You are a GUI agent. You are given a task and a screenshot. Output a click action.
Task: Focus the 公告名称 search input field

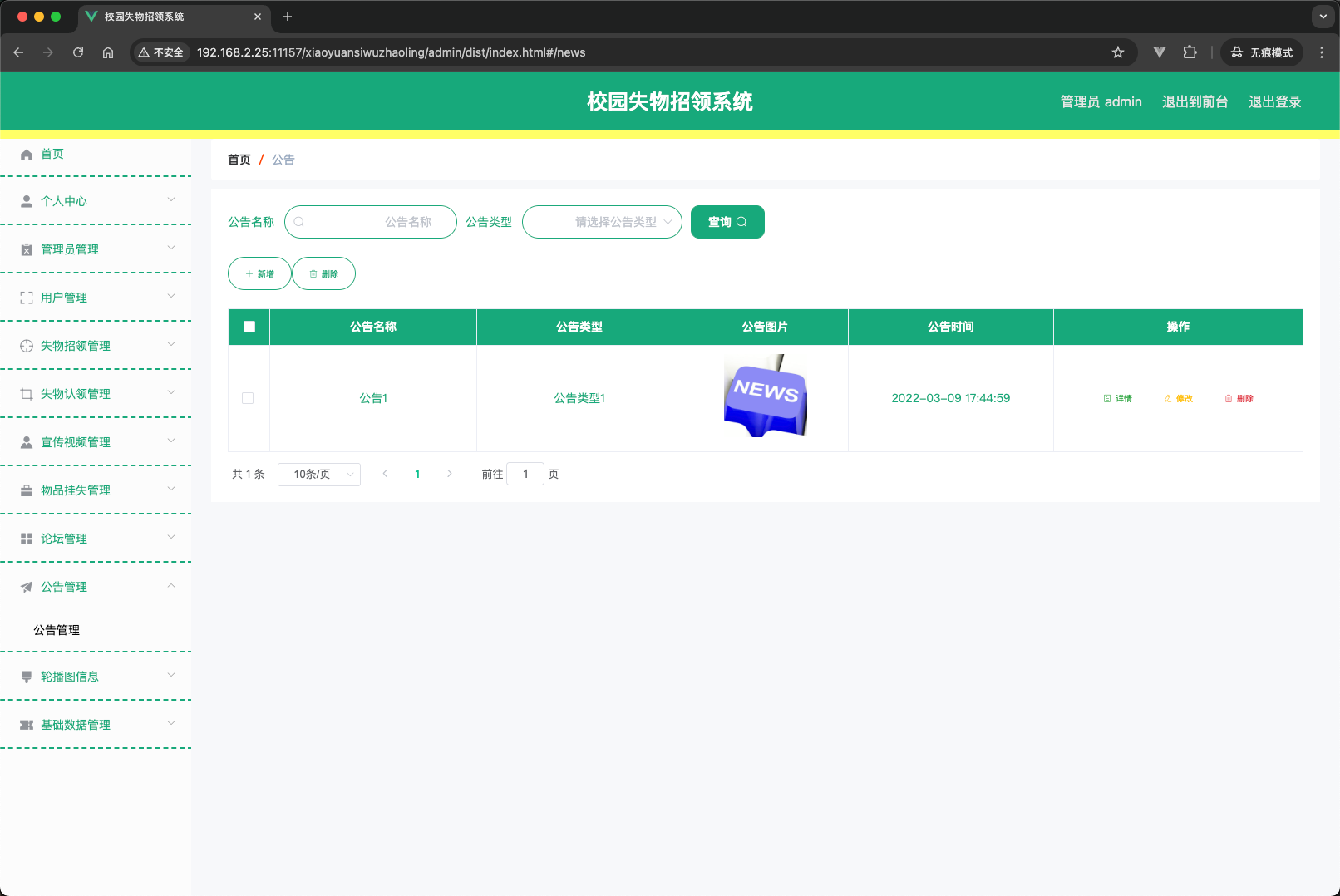tap(371, 222)
